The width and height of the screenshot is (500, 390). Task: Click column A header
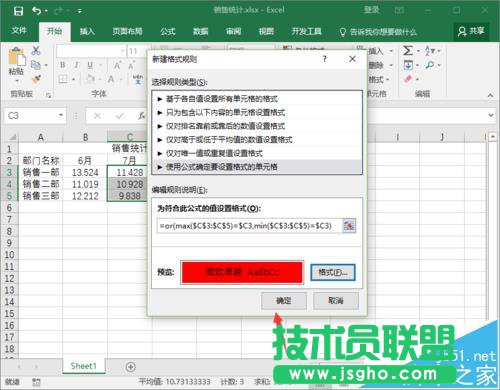(40, 137)
